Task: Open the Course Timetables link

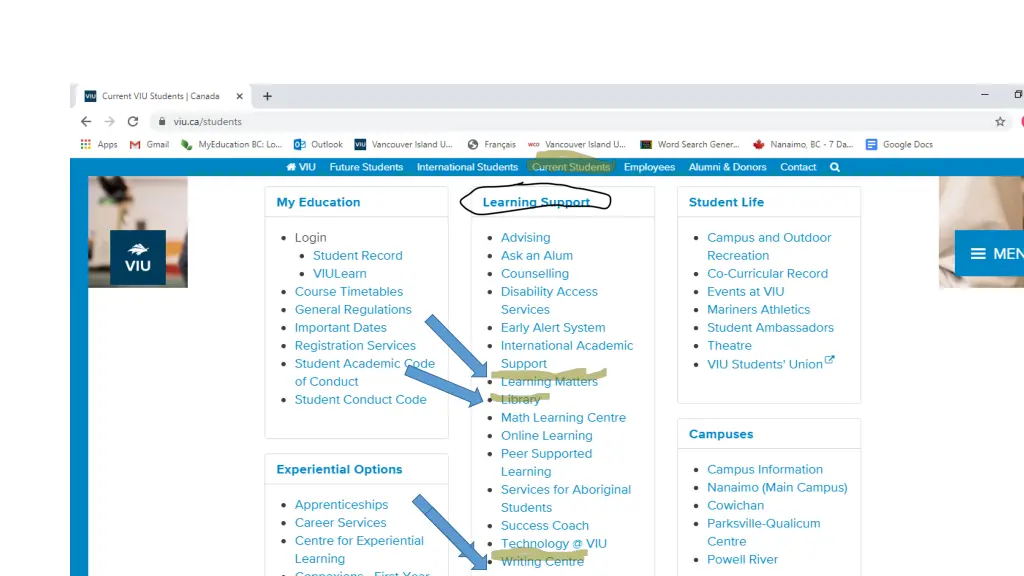Action: coord(349,291)
